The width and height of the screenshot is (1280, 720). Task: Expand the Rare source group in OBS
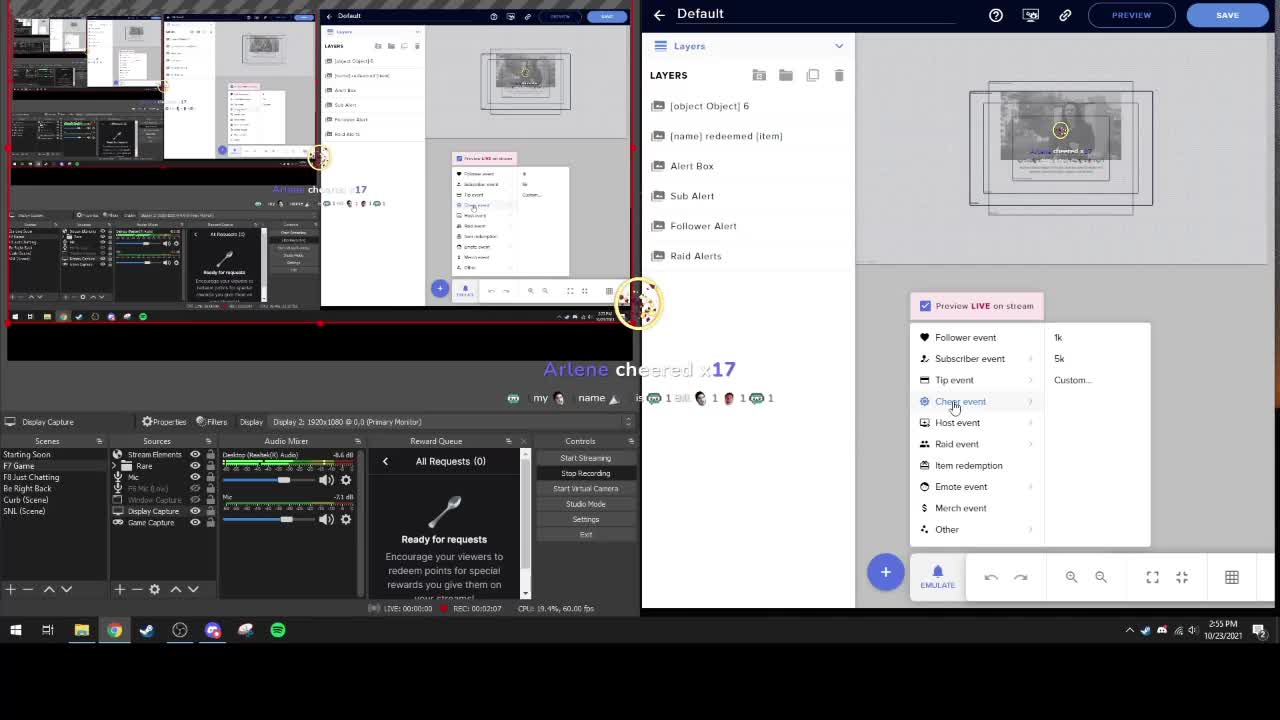pos(113,464)
